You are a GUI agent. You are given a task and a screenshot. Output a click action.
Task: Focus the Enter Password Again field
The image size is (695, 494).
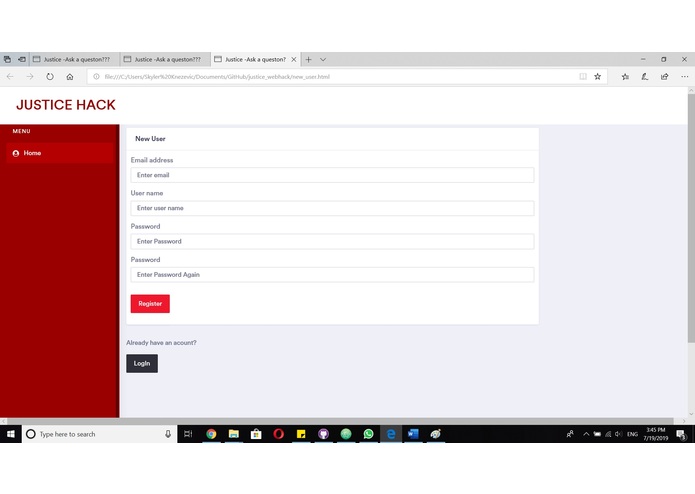coord(332,275)
